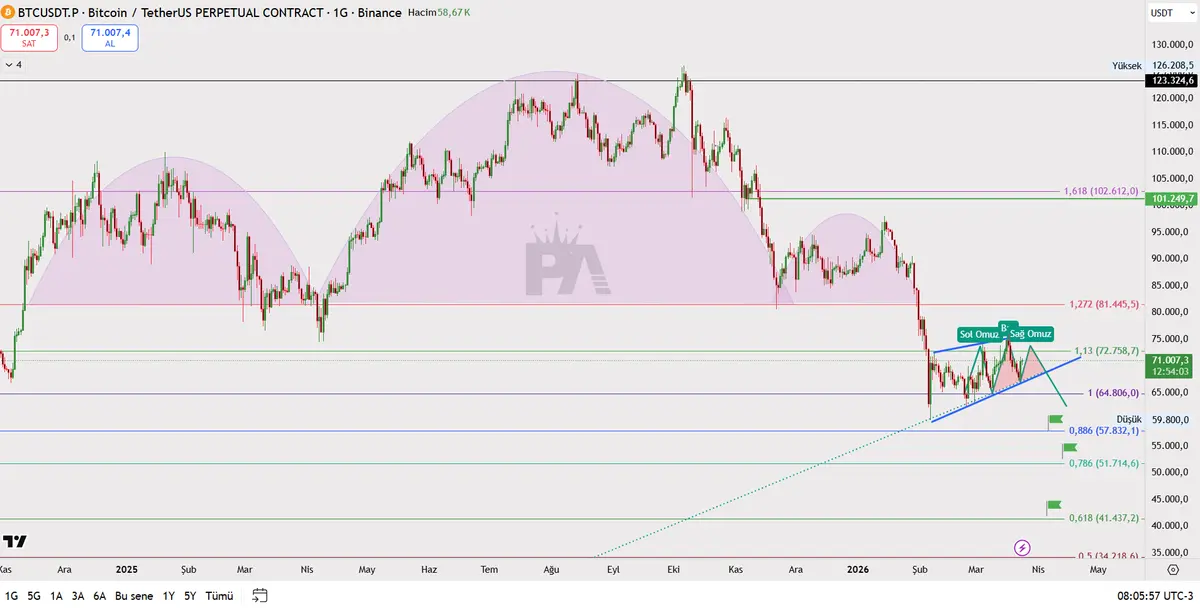1200x608 pixels.
Task: Click the 0,1 spread value
Action: tap(70, 38)
